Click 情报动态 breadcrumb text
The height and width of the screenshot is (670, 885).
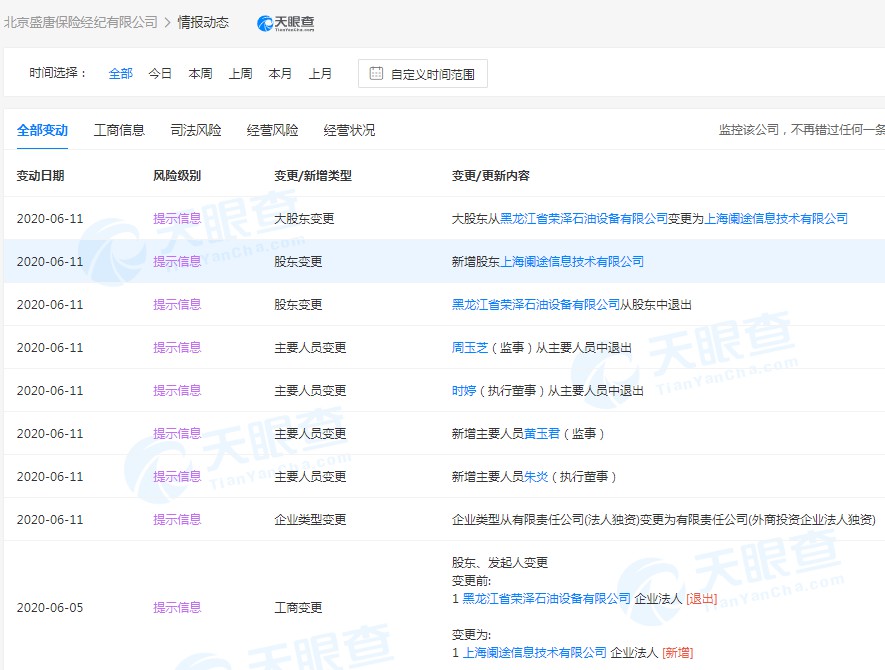[x=203, y=23]
